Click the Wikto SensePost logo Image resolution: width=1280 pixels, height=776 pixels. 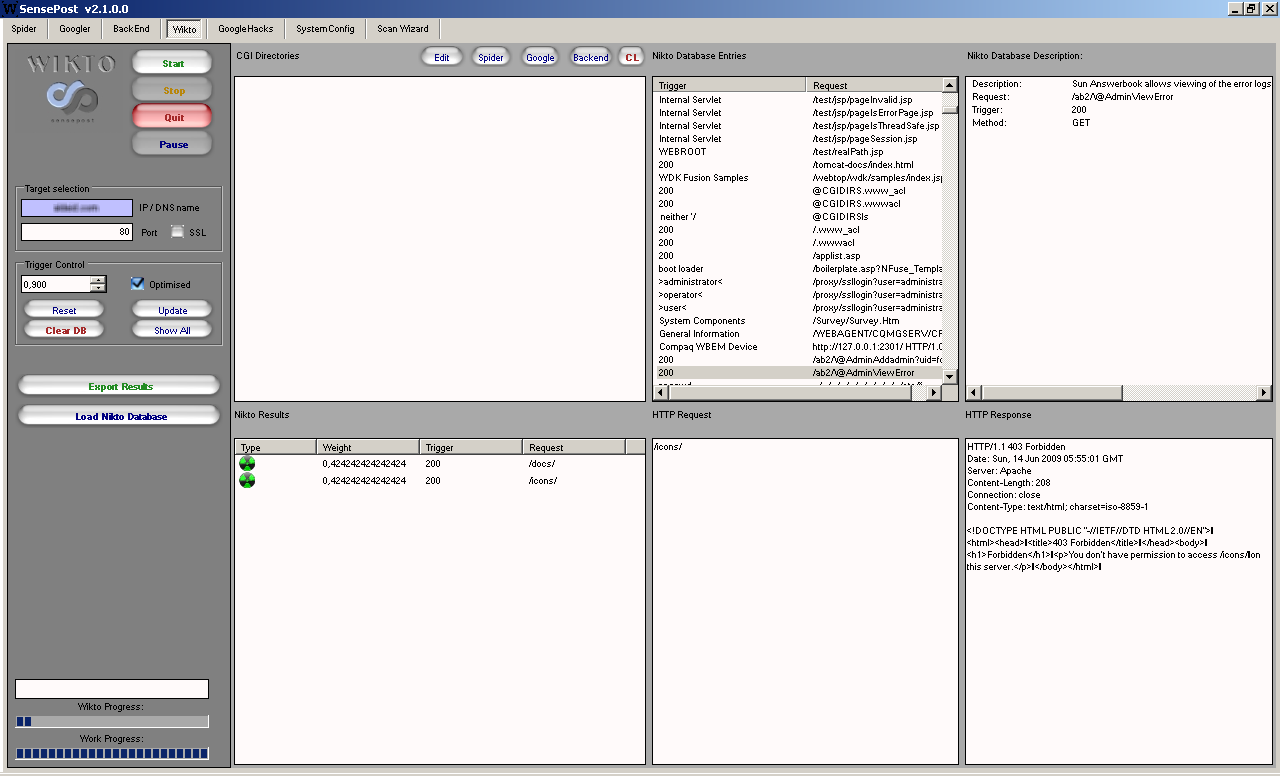[x=72, y=88]
